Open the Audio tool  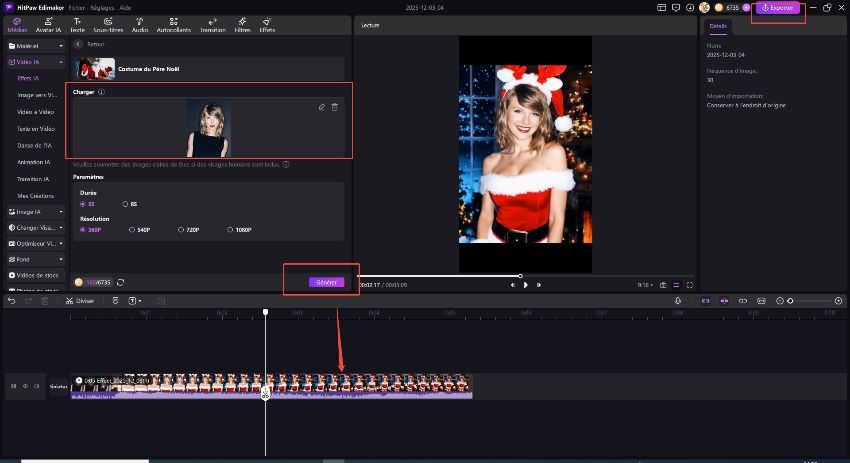pyautogui.click(x=139, y=25)
